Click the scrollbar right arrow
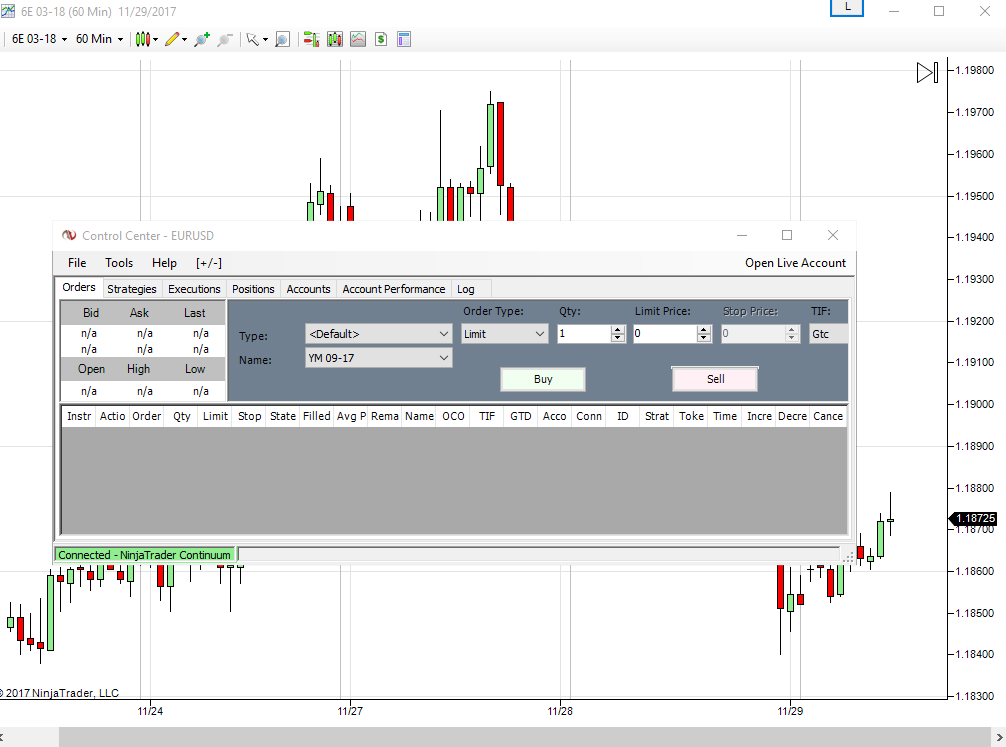1006x747 pixels. (x=999, y=737)
